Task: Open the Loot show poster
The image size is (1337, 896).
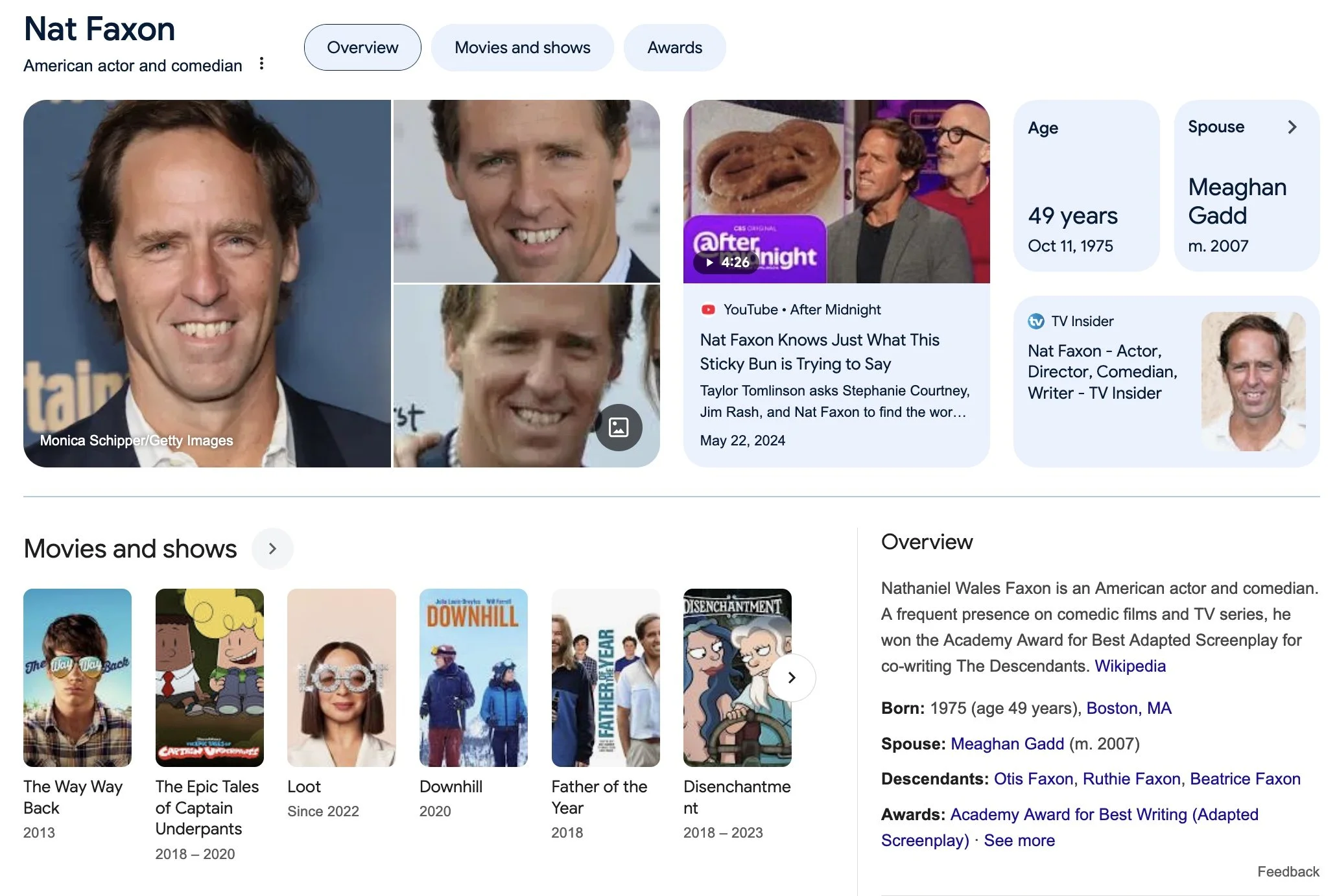Action: 341,678
